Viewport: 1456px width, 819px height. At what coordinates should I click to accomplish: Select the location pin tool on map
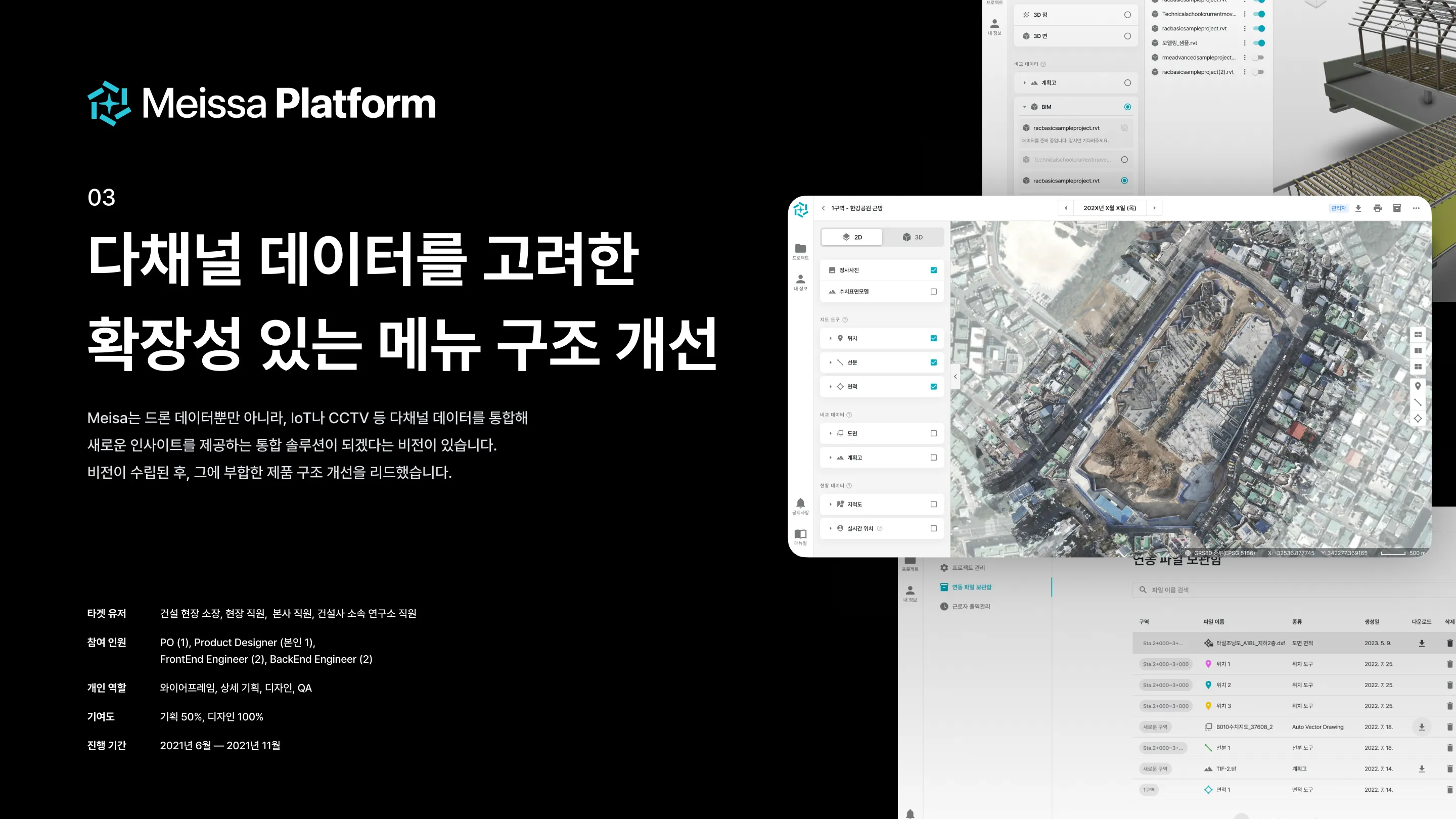click(x=1418, y=386)
